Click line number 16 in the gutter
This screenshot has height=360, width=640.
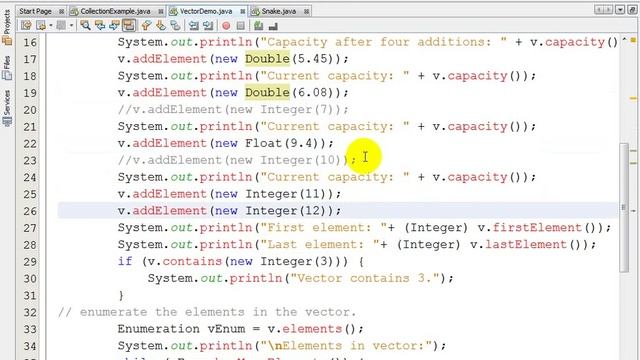(x=30, y=42)
